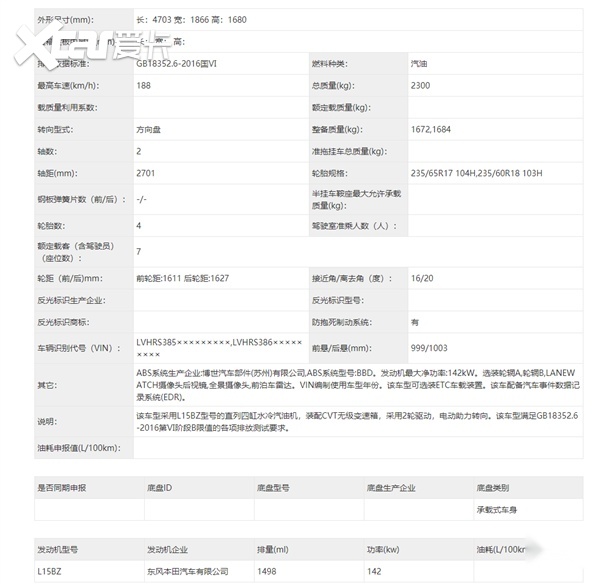Click the 油耗申报值(L/100km) label
This screenshot has height=584, width=600.
(79, 447)
